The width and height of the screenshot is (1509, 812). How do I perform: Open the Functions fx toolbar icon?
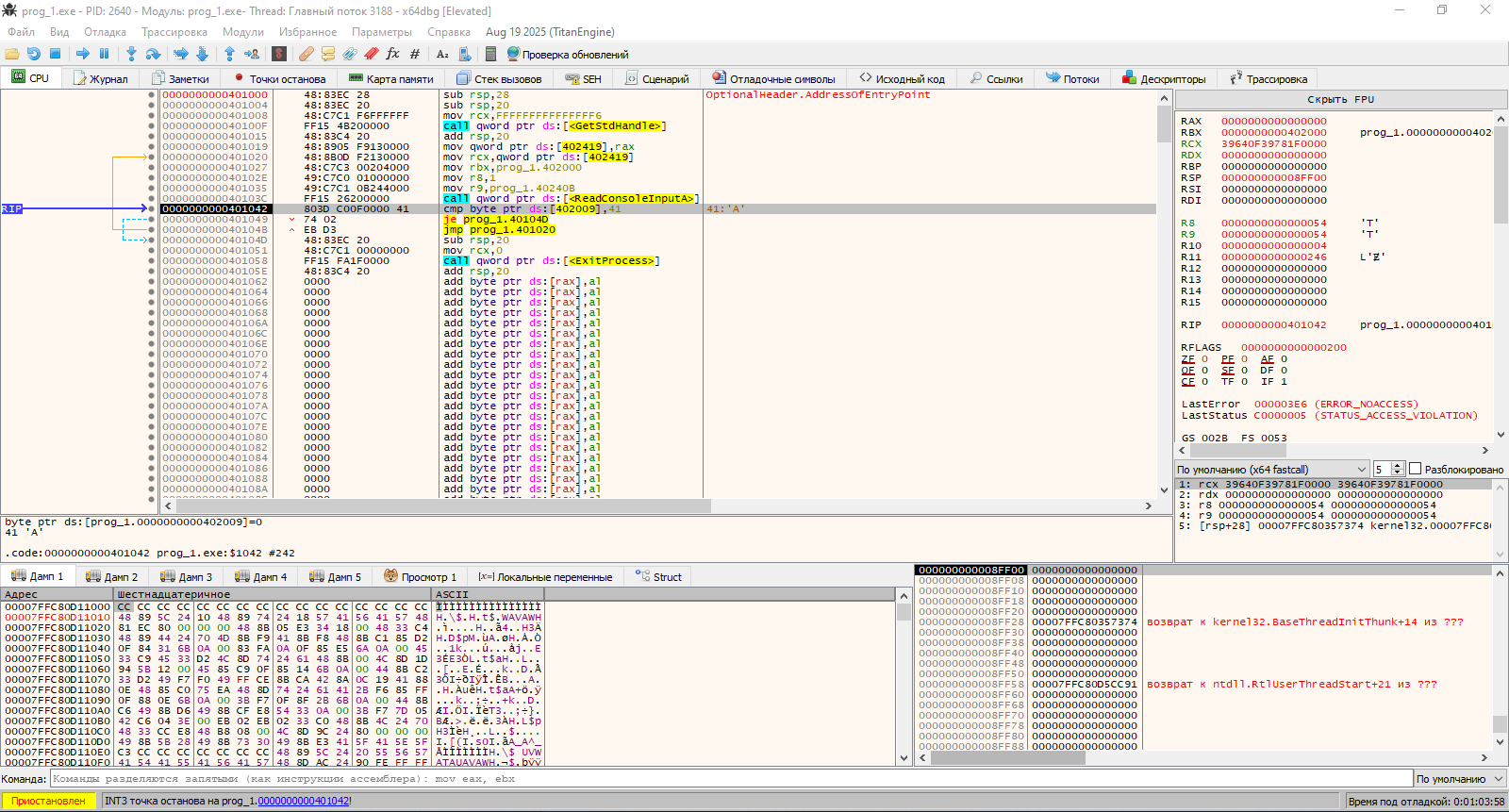click(392, 54)
